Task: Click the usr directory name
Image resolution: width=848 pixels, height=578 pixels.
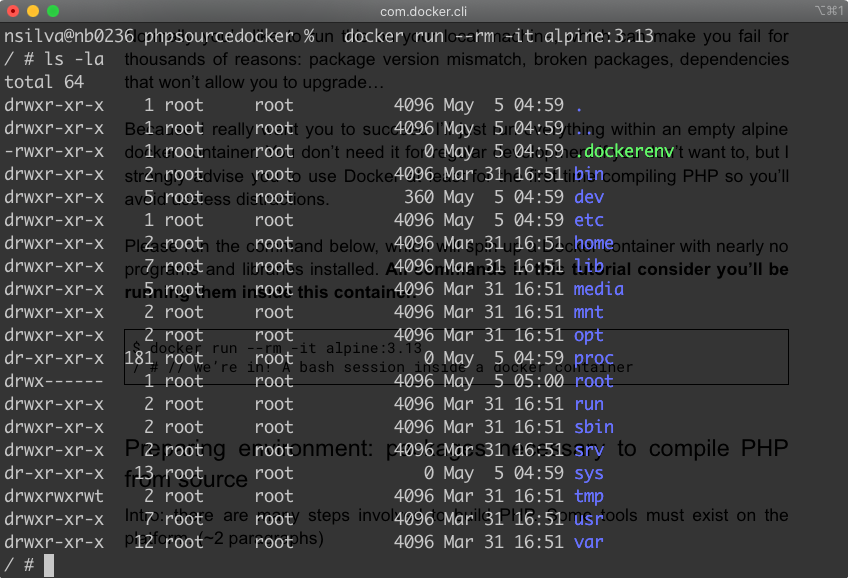Action: pyautogui.click(x=589, y=519)
